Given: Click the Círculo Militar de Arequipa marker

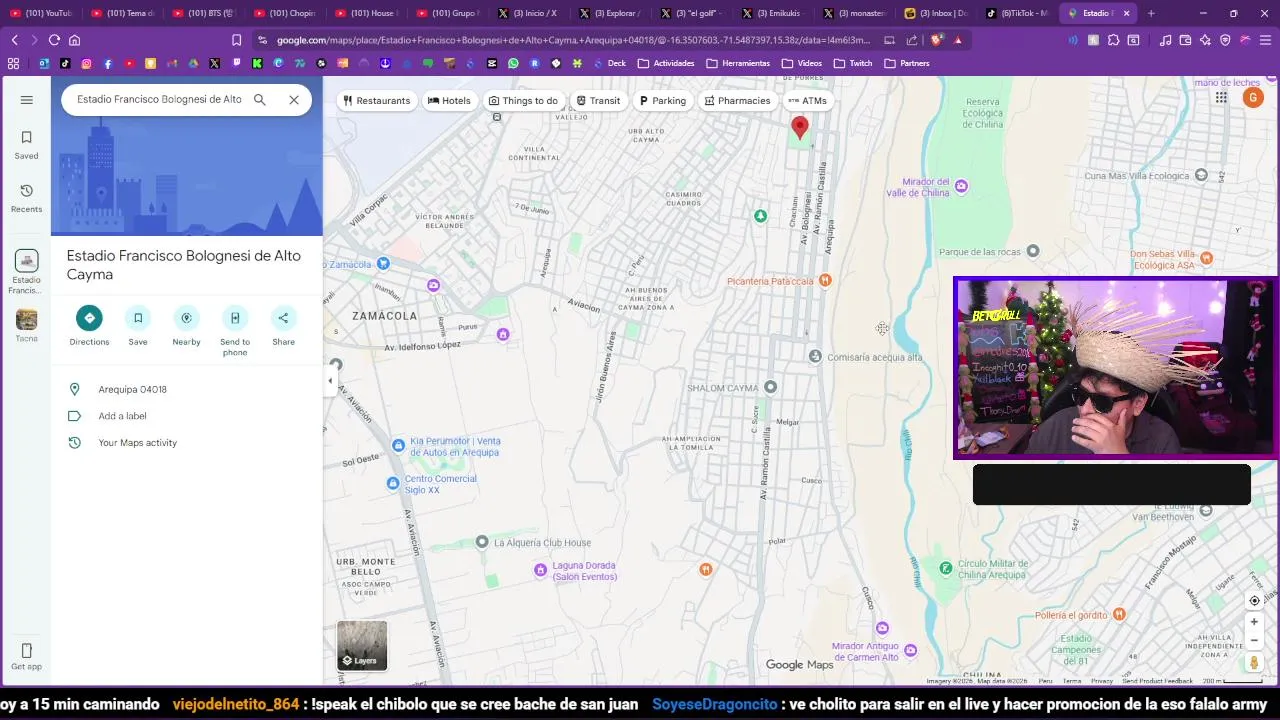Looking at the screenshot, I should coord(946,568).
